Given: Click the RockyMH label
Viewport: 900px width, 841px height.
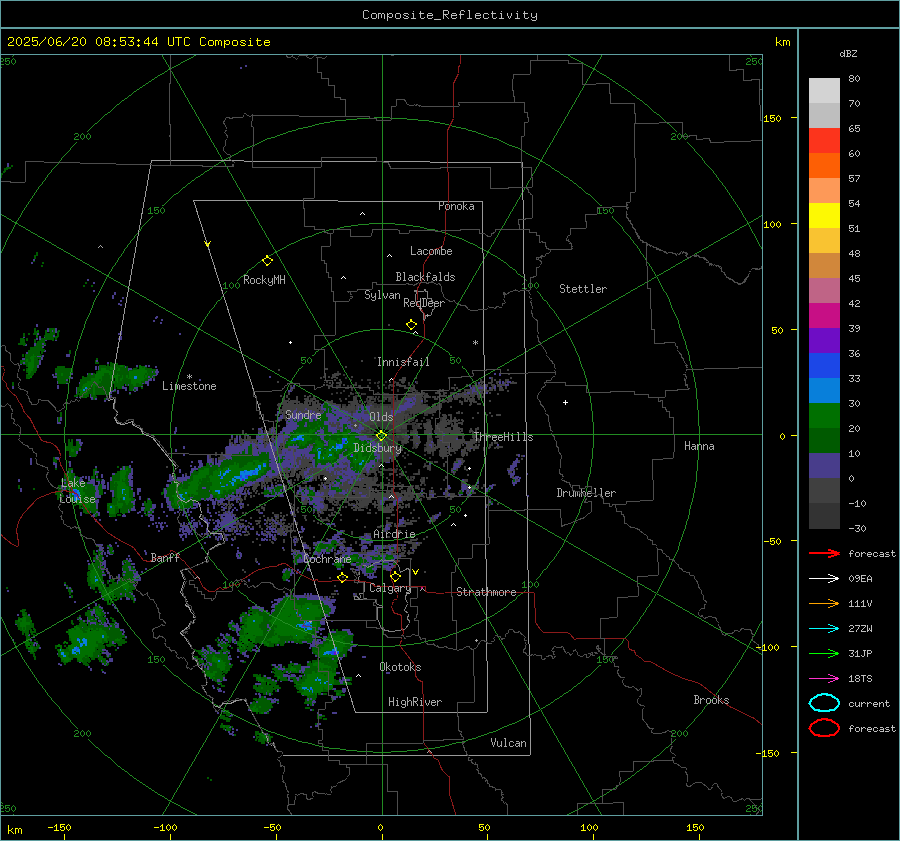Looking at the screenshot, I should click(264, 280).
